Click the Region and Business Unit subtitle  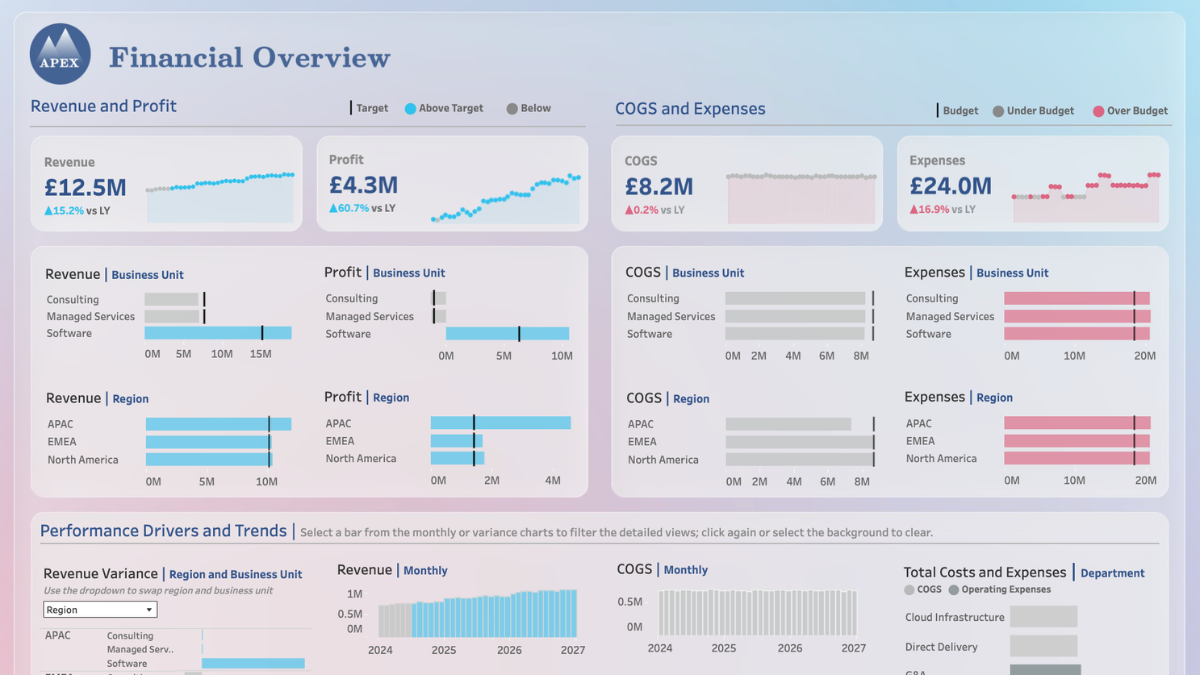pos(236,575)
